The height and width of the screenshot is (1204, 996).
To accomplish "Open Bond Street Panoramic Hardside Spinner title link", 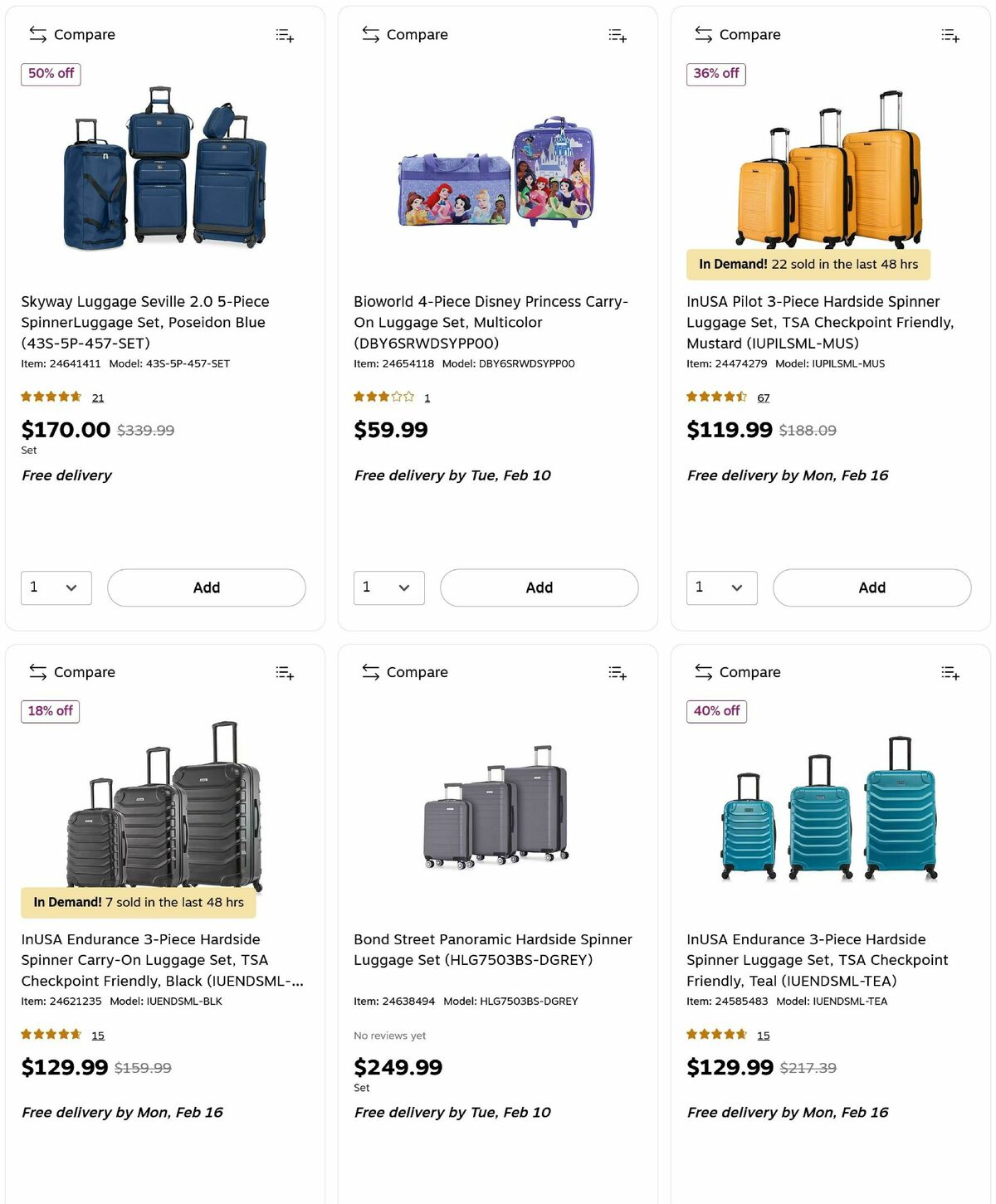I will [493, 949].
